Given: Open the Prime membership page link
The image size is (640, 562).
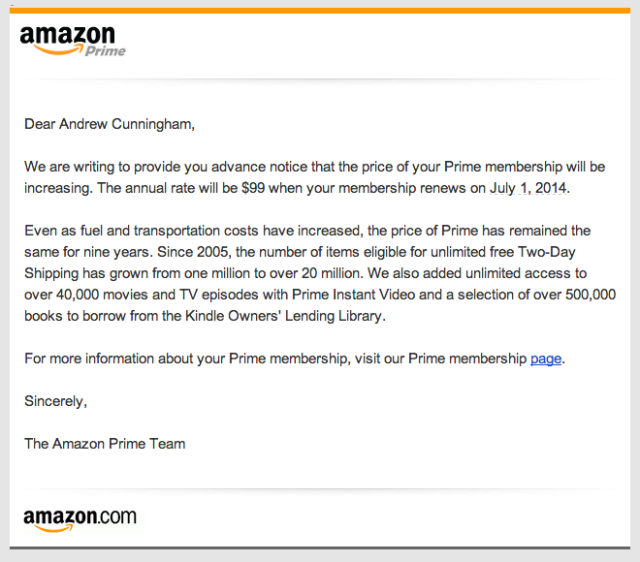Looking at the screenshot, I should pos(546,359).
